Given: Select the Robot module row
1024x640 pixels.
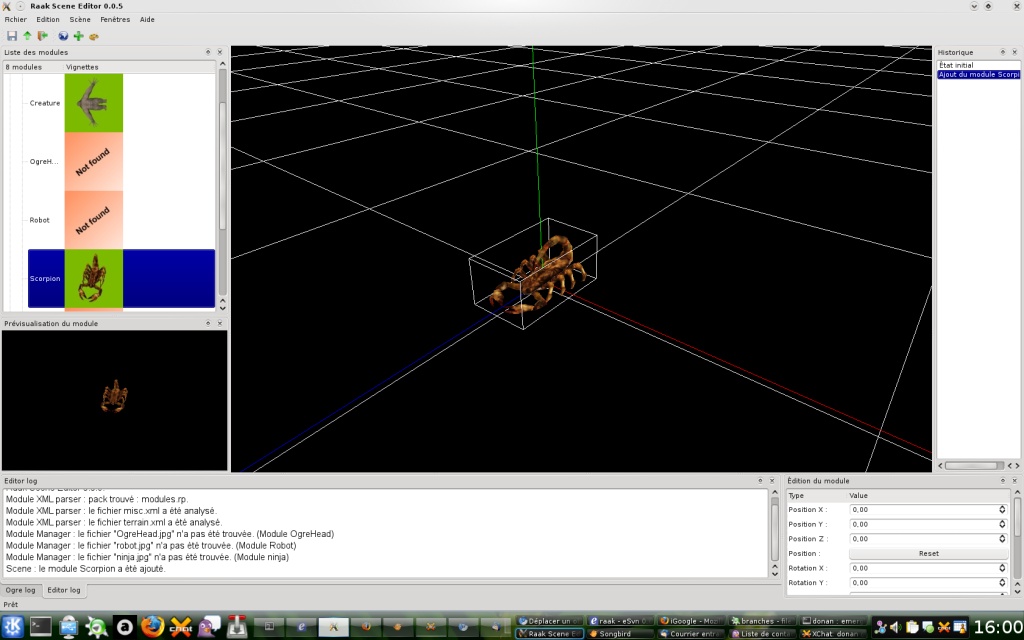Looking at the screenshot, I should 121,220.
